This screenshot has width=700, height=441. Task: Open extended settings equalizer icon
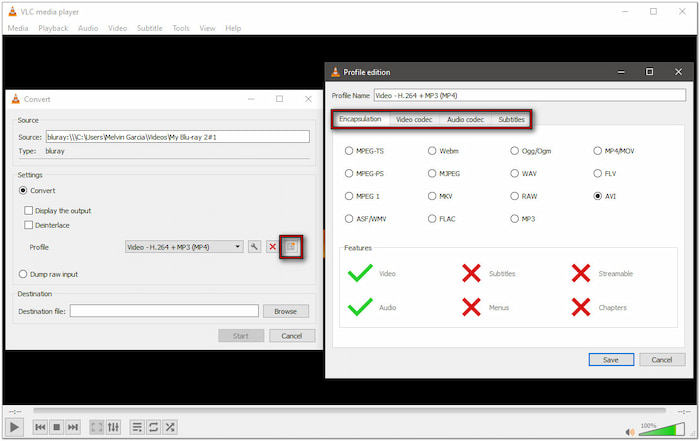114,427
